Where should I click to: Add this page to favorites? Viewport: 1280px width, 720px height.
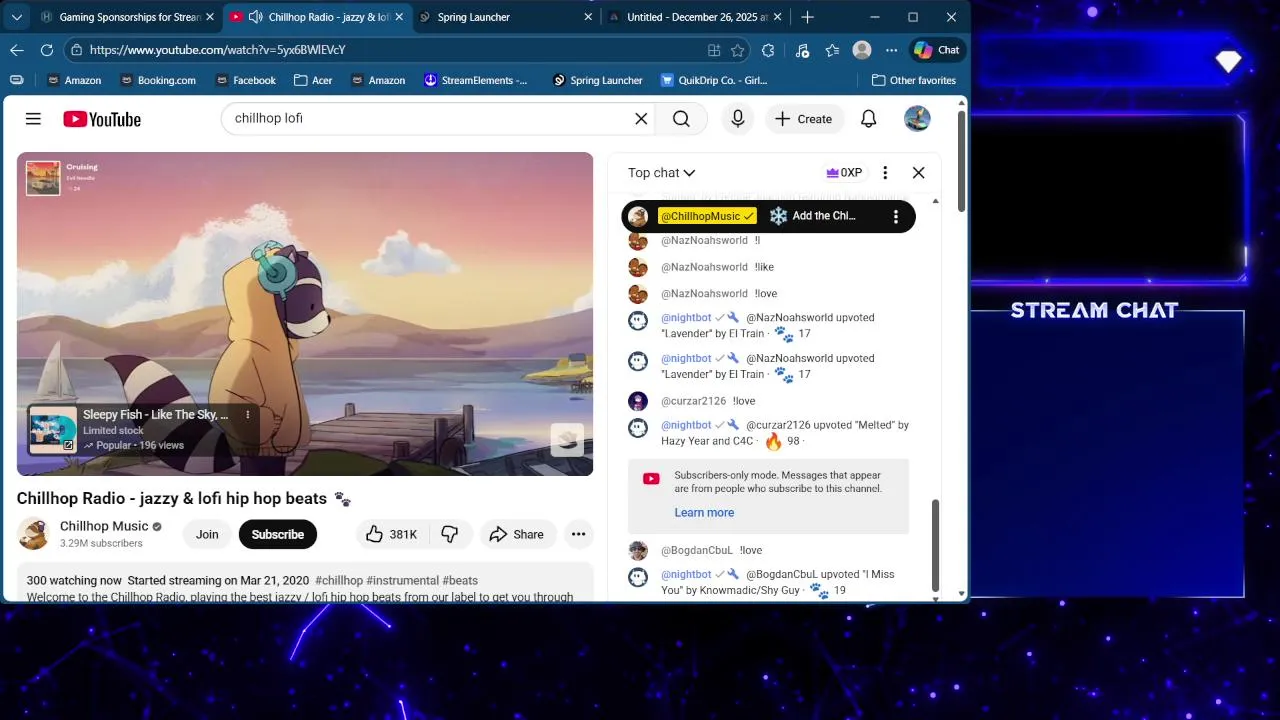click(738, 50)
